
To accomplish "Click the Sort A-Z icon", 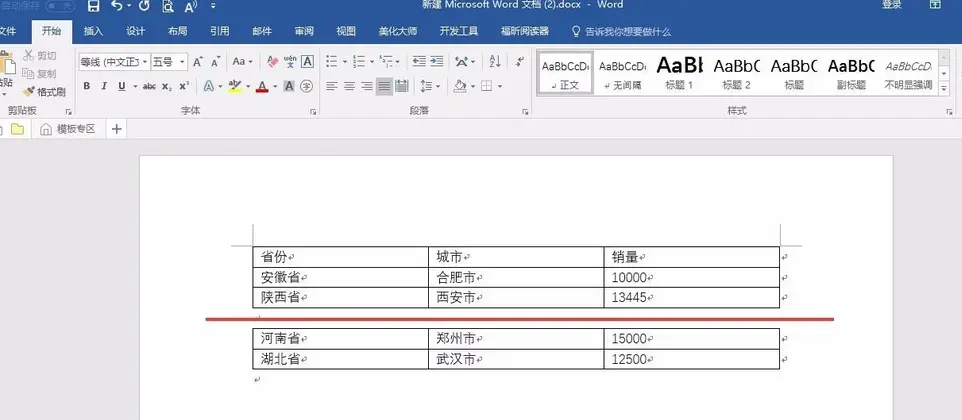I will coord(494,62).
